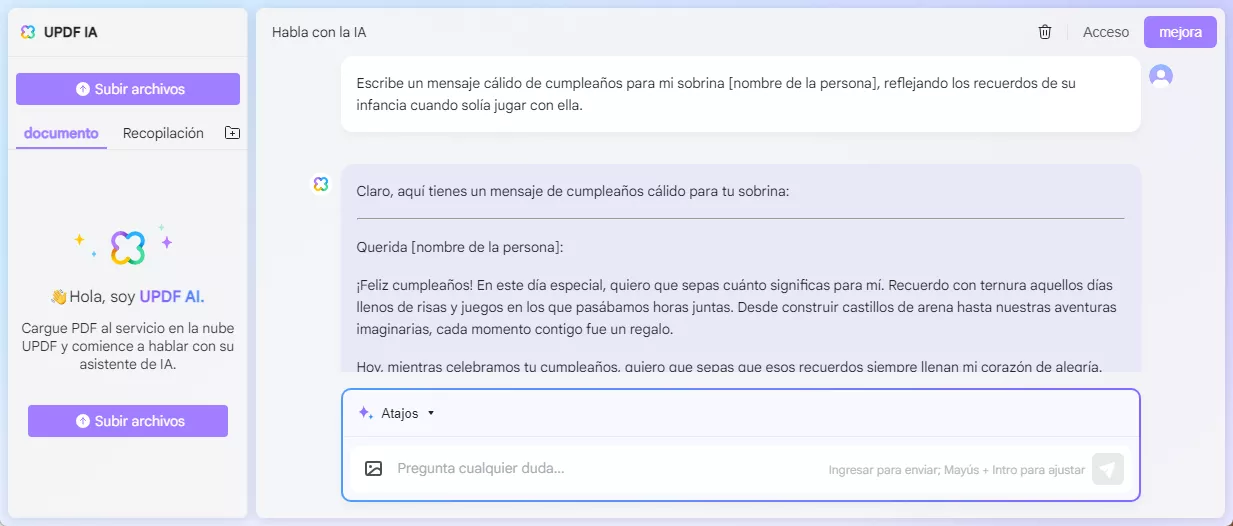The image size is (1233, 526).
Task: Click the purple mejora button
Action: click(x=1180, y=32)
